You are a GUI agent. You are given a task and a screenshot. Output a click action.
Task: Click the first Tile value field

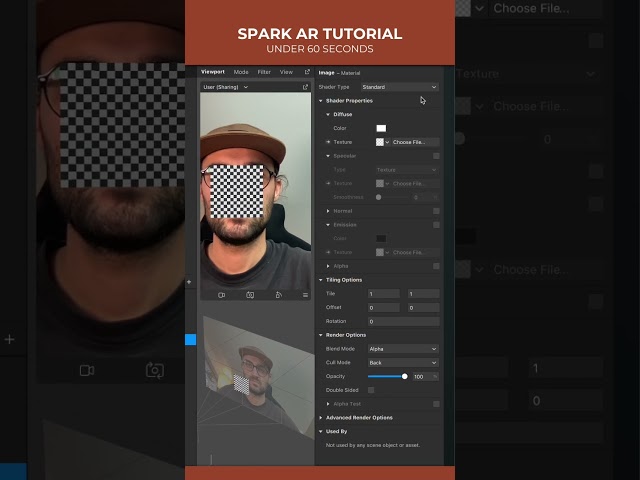pos(384,294)
